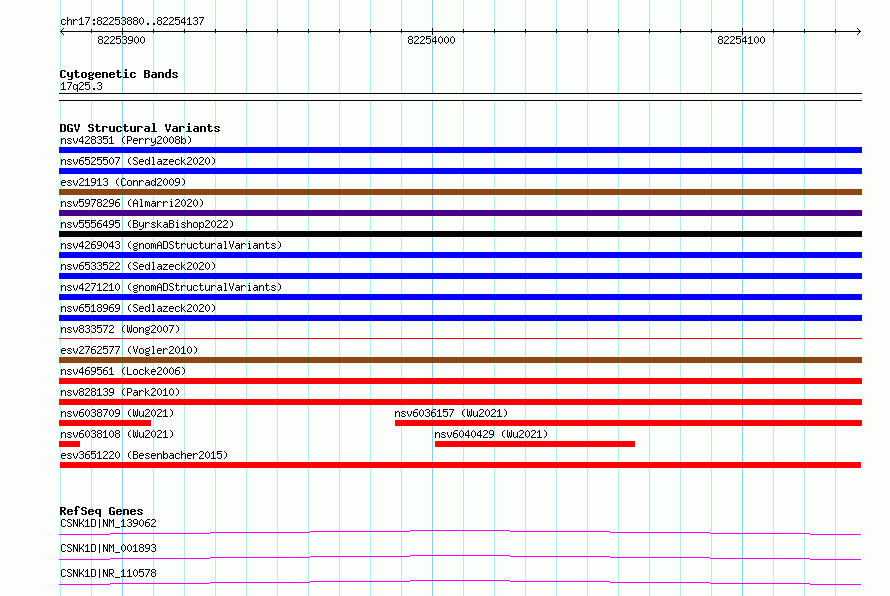The image size is (890, 596).
Task: Click the 82254000 ruler coordinate
Action: point(431,40)
